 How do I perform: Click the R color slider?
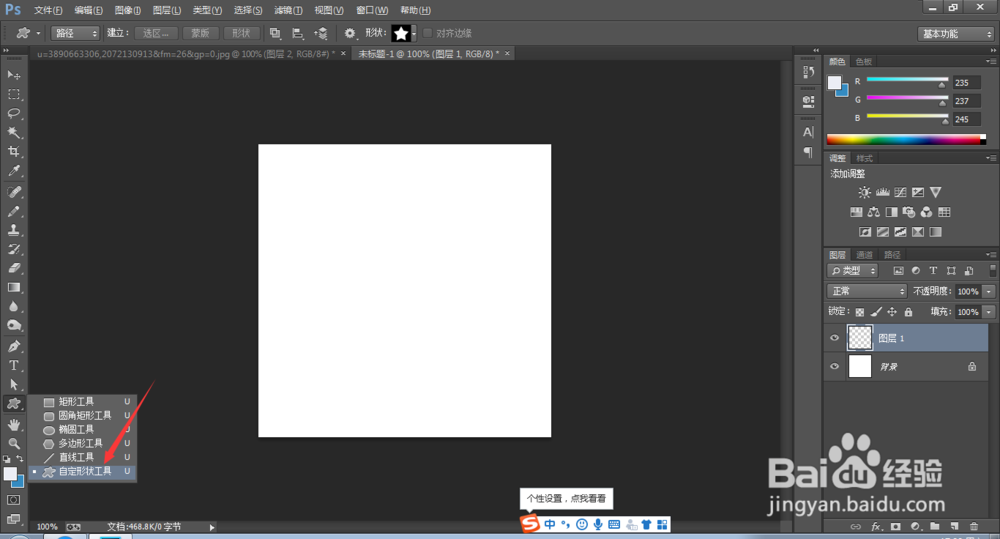coord(907,80)
